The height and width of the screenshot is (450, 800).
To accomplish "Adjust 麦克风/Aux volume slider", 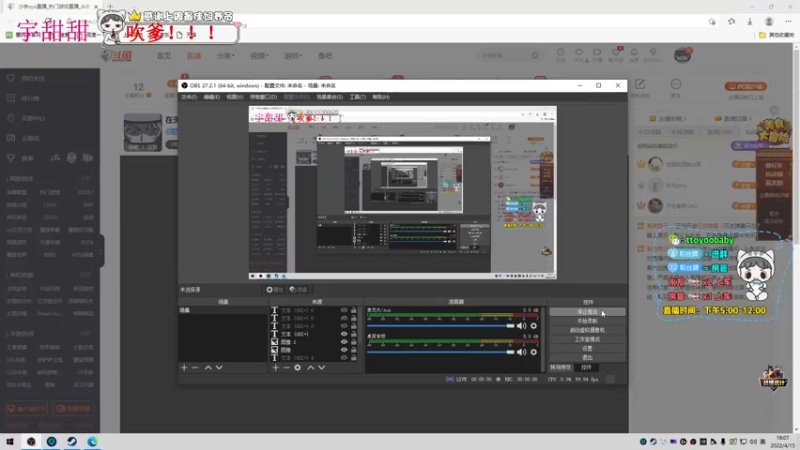I will (441, 326).
